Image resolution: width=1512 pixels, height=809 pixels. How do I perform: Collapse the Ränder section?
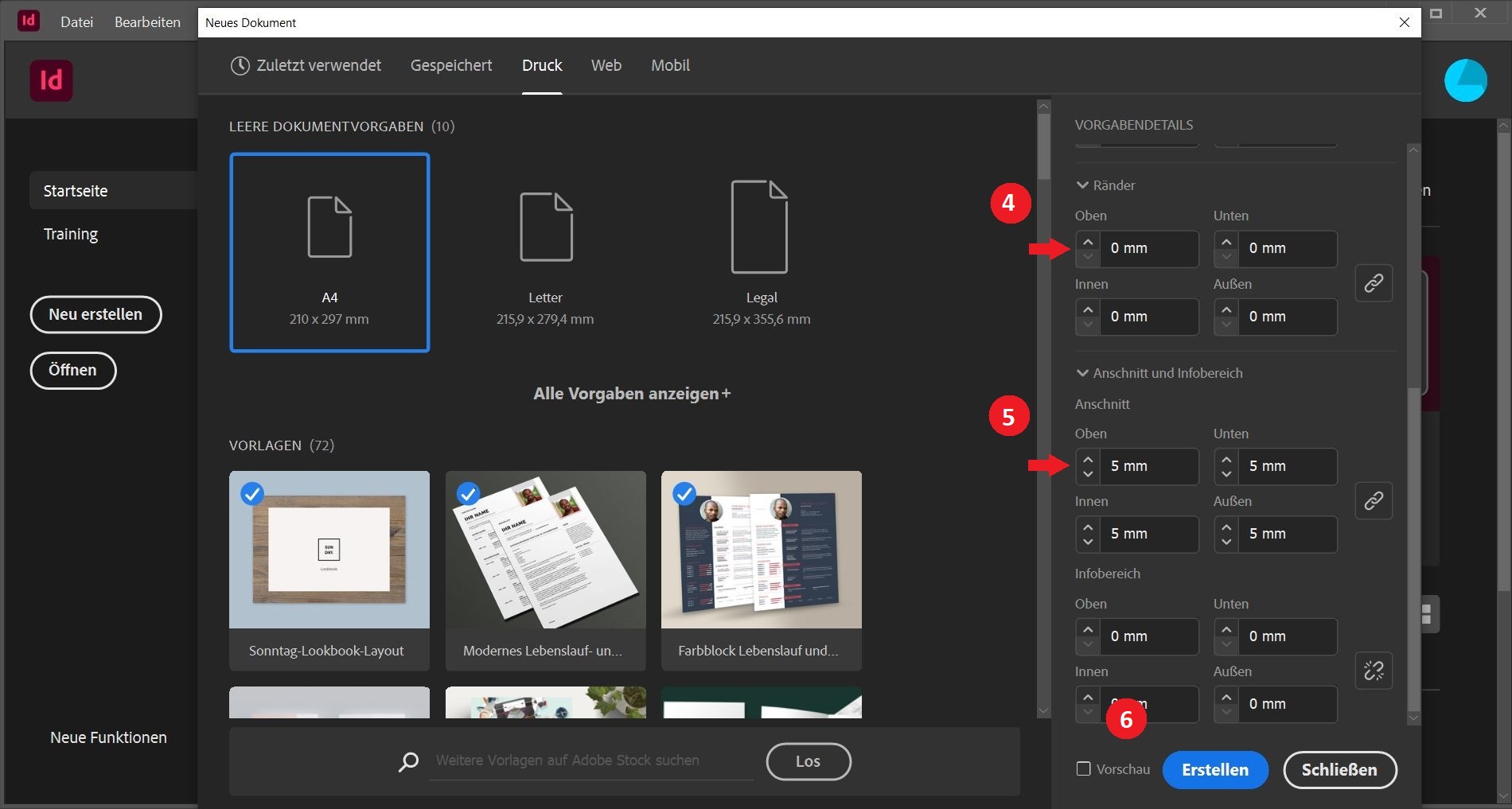[1082, 185]
